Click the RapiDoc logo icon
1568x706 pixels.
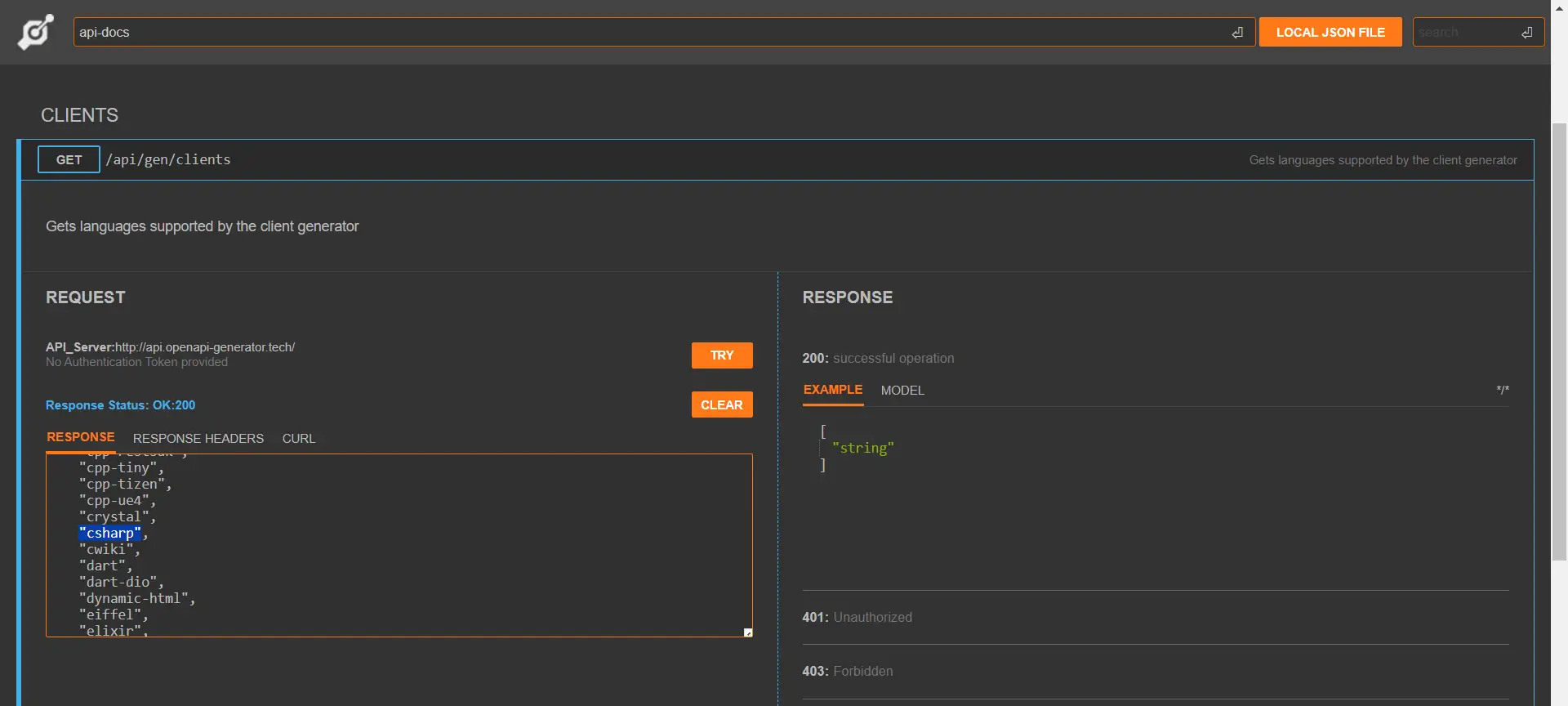point(36,32)
